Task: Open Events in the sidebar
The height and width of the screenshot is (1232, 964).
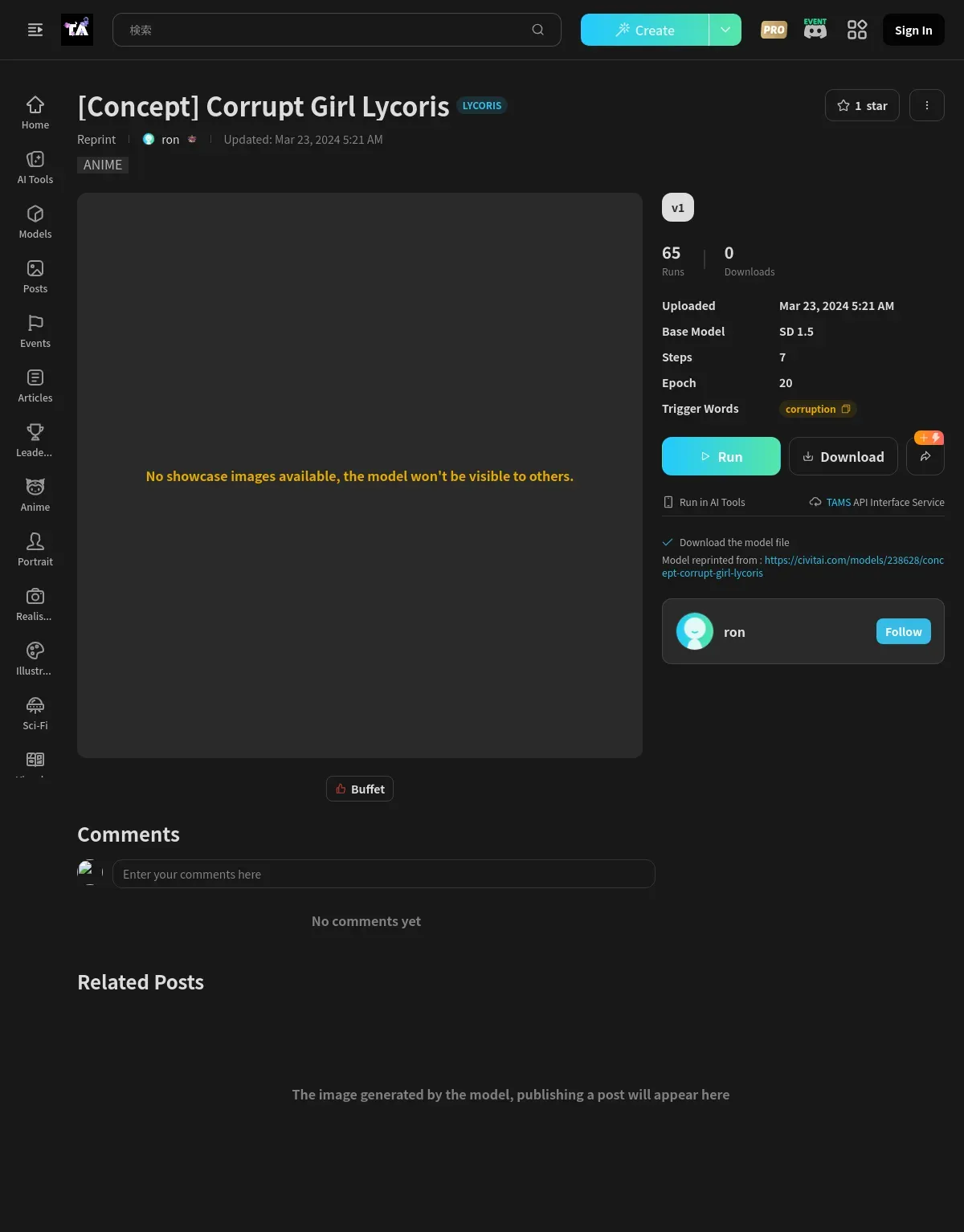Action: pos(35,332)
